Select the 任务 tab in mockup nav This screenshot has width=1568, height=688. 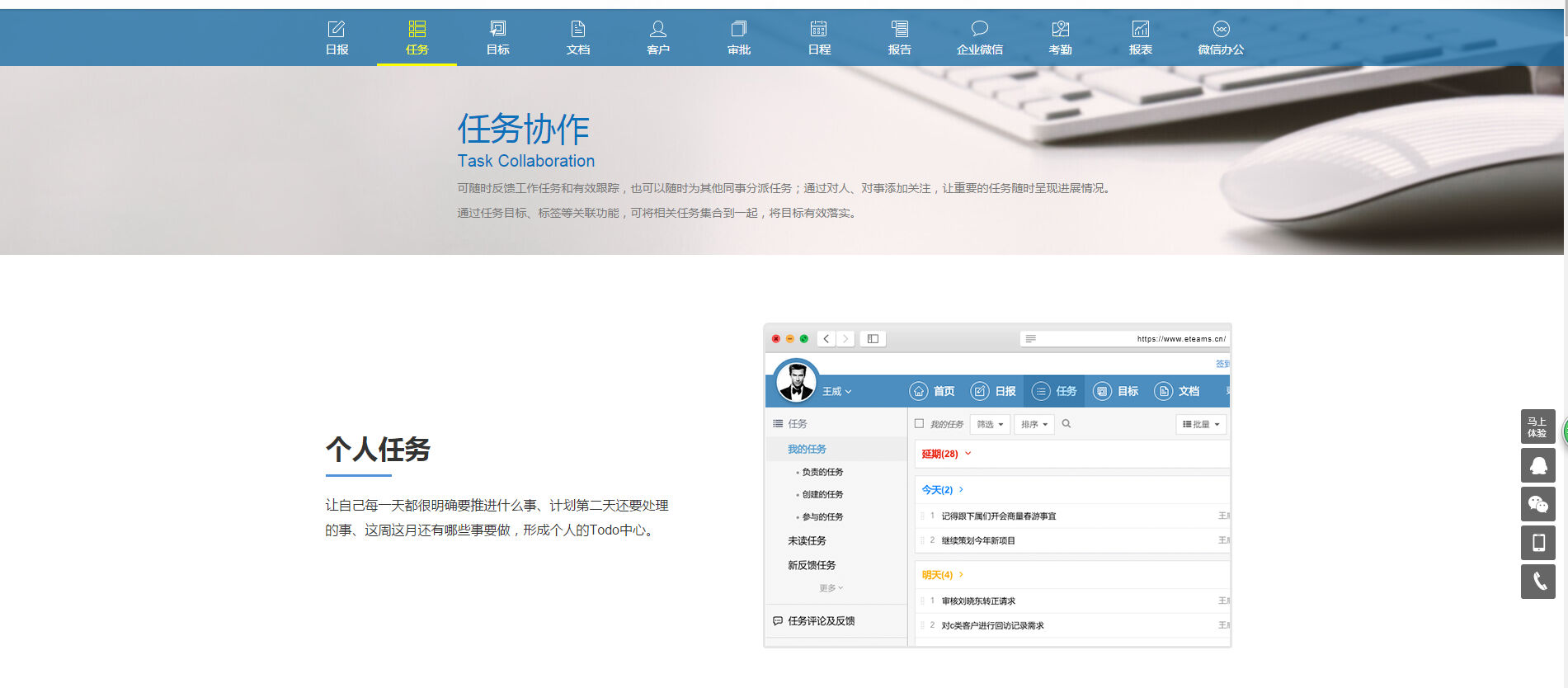click(1054, 391)
